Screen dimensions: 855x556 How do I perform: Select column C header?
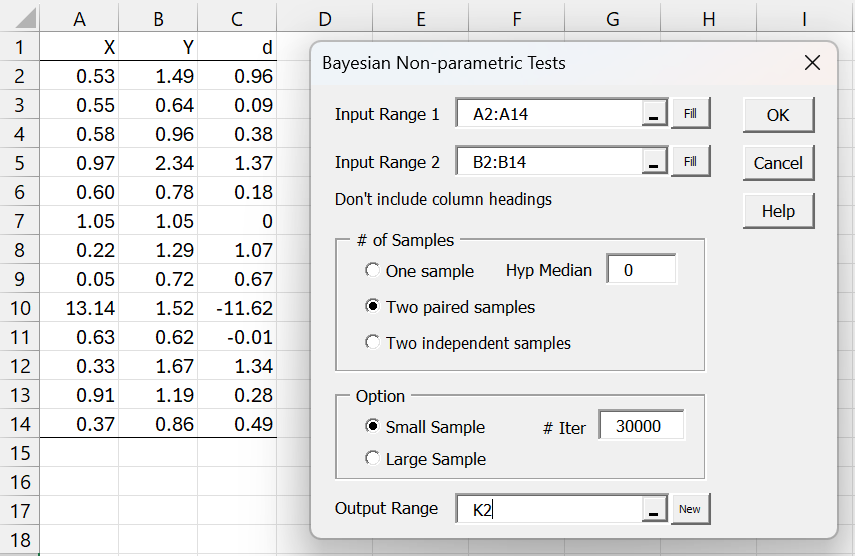click(237, 19)
